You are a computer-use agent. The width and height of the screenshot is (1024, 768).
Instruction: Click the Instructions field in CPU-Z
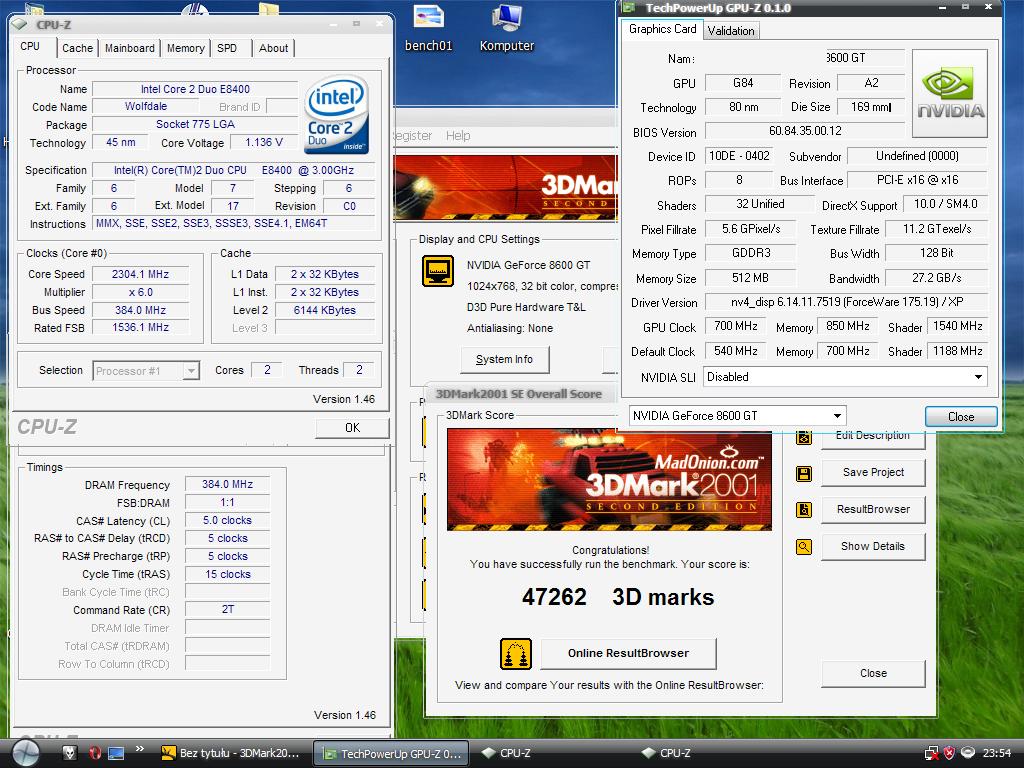[234, 223]
